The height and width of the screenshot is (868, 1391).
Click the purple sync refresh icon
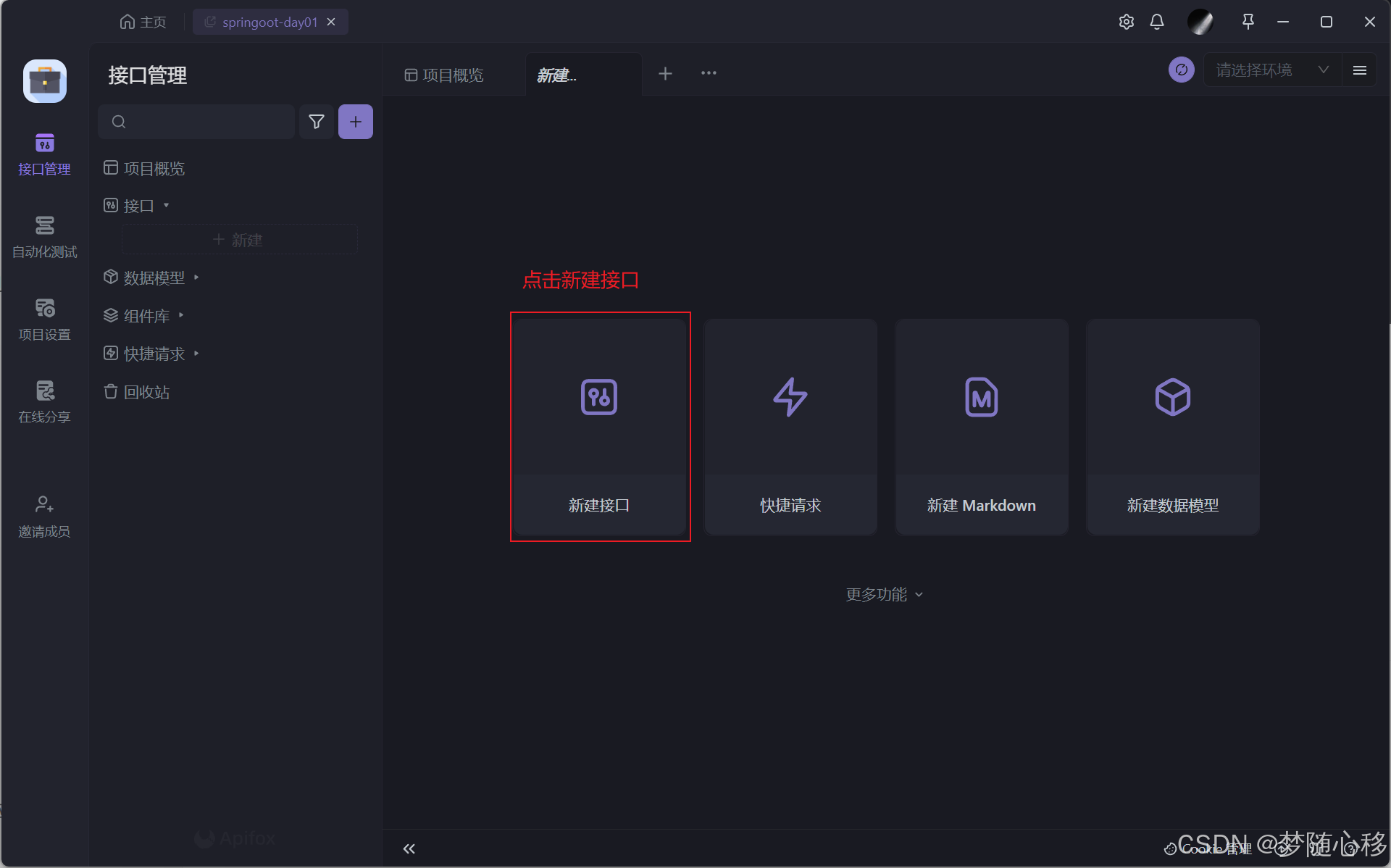click(1181, 70)
